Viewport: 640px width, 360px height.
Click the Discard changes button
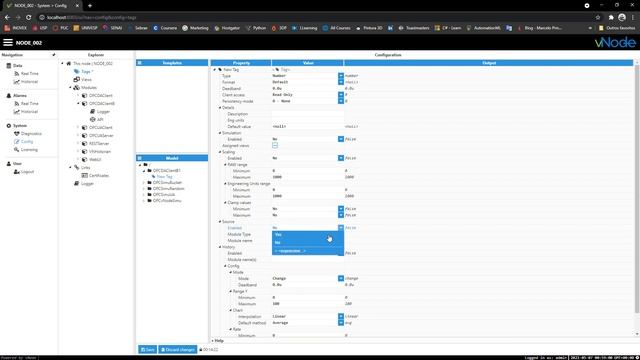coord(178,350)
